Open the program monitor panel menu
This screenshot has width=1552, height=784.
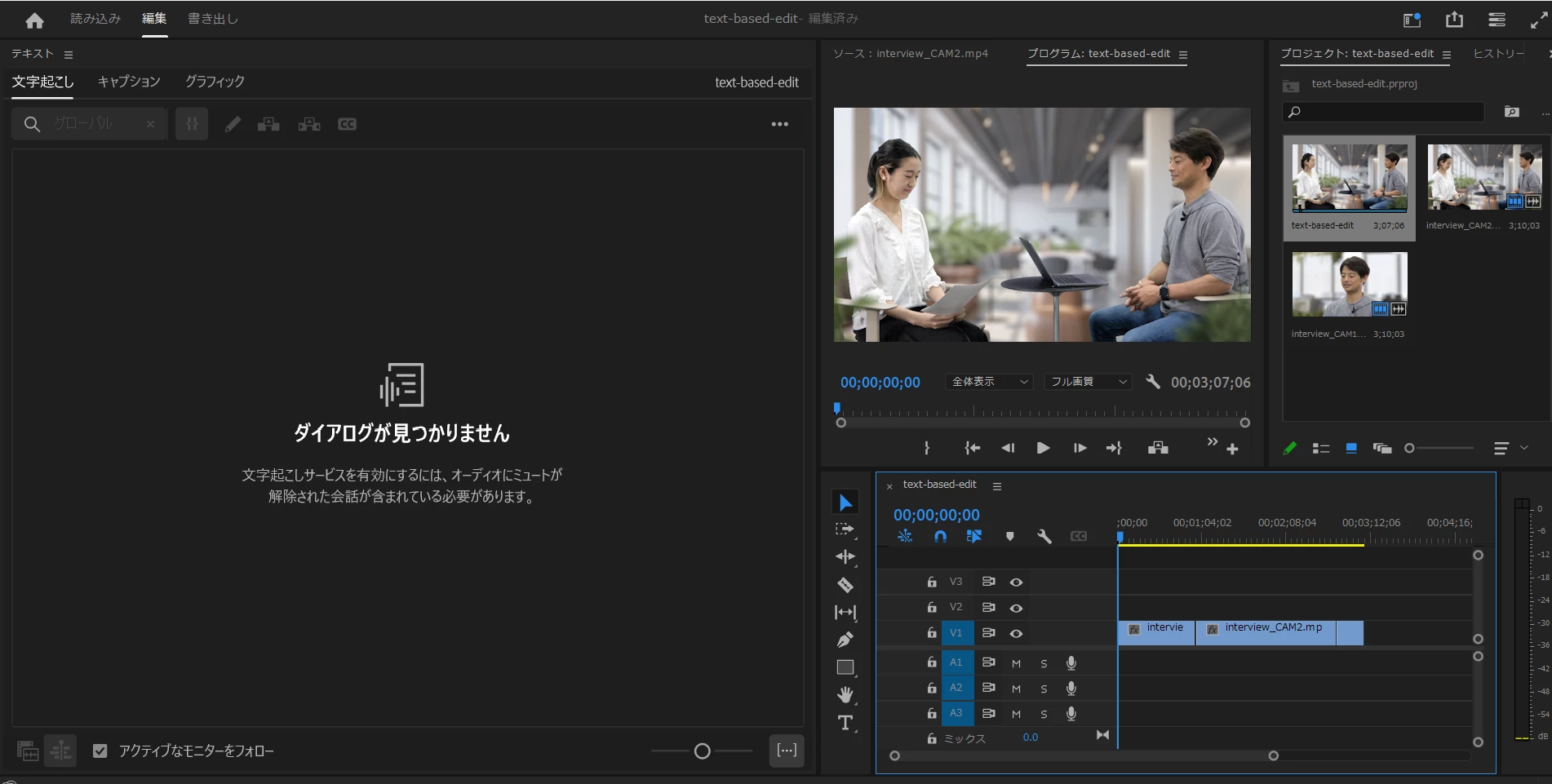1182,55
